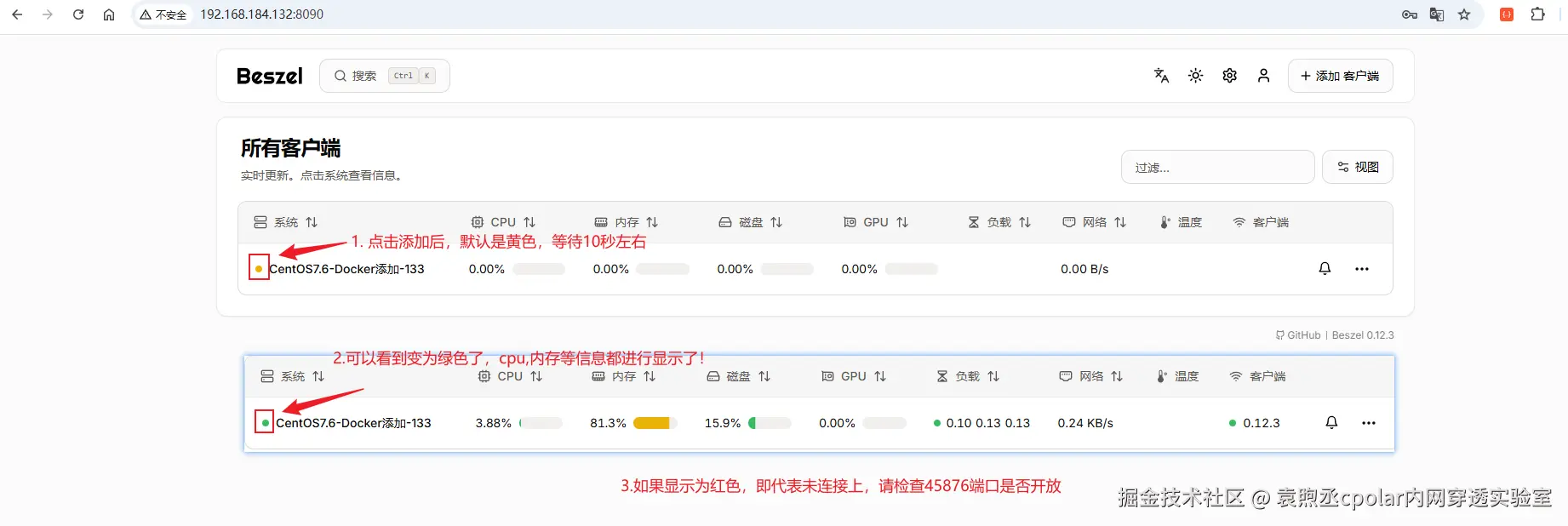Open the user account menu
Screen dimensions: 1568x526
[x=1264, y=76]
